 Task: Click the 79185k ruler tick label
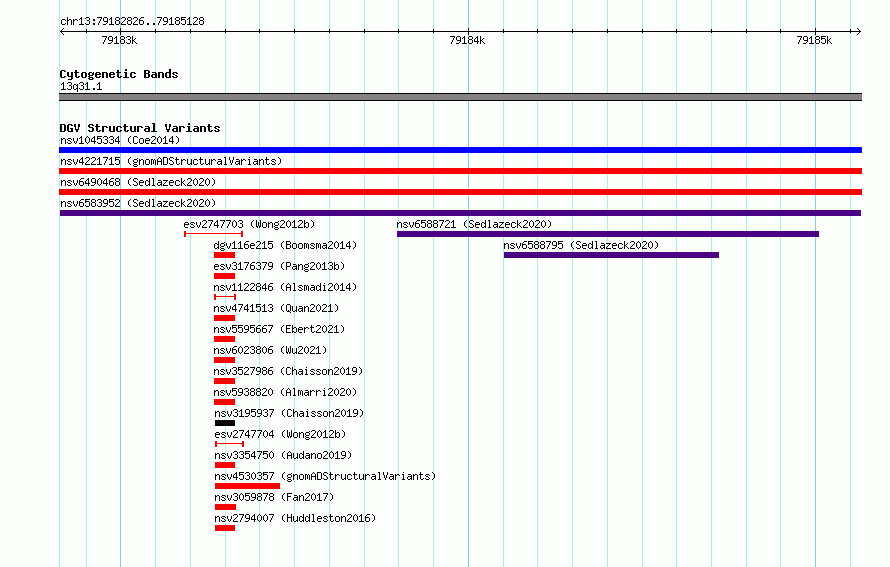click(814, 40)
